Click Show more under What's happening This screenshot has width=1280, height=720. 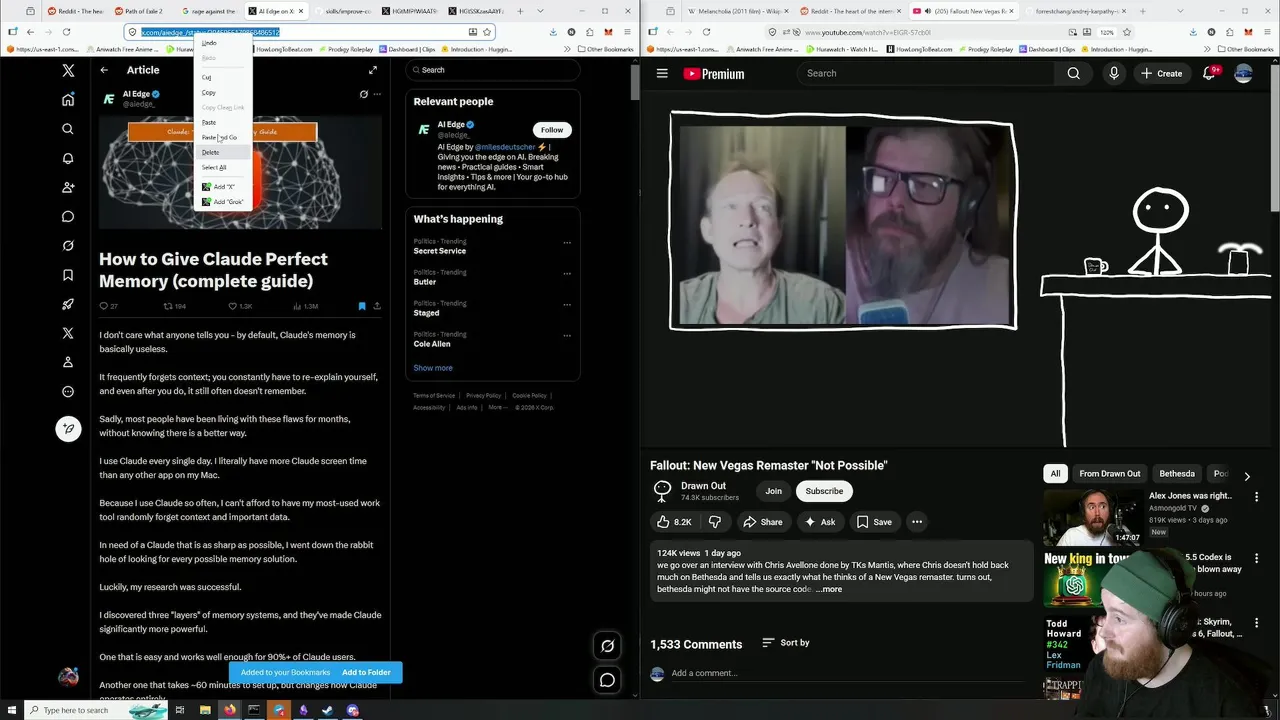point(433,368)
